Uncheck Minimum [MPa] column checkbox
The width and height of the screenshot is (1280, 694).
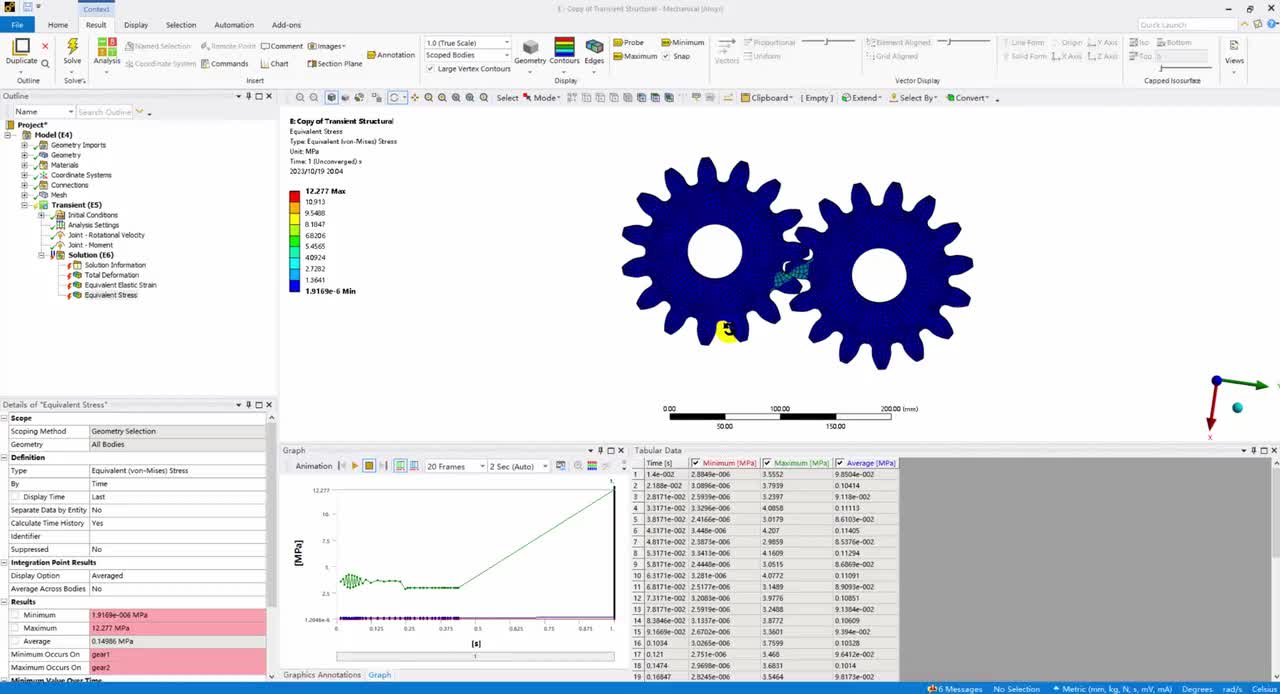click(696, 463)
